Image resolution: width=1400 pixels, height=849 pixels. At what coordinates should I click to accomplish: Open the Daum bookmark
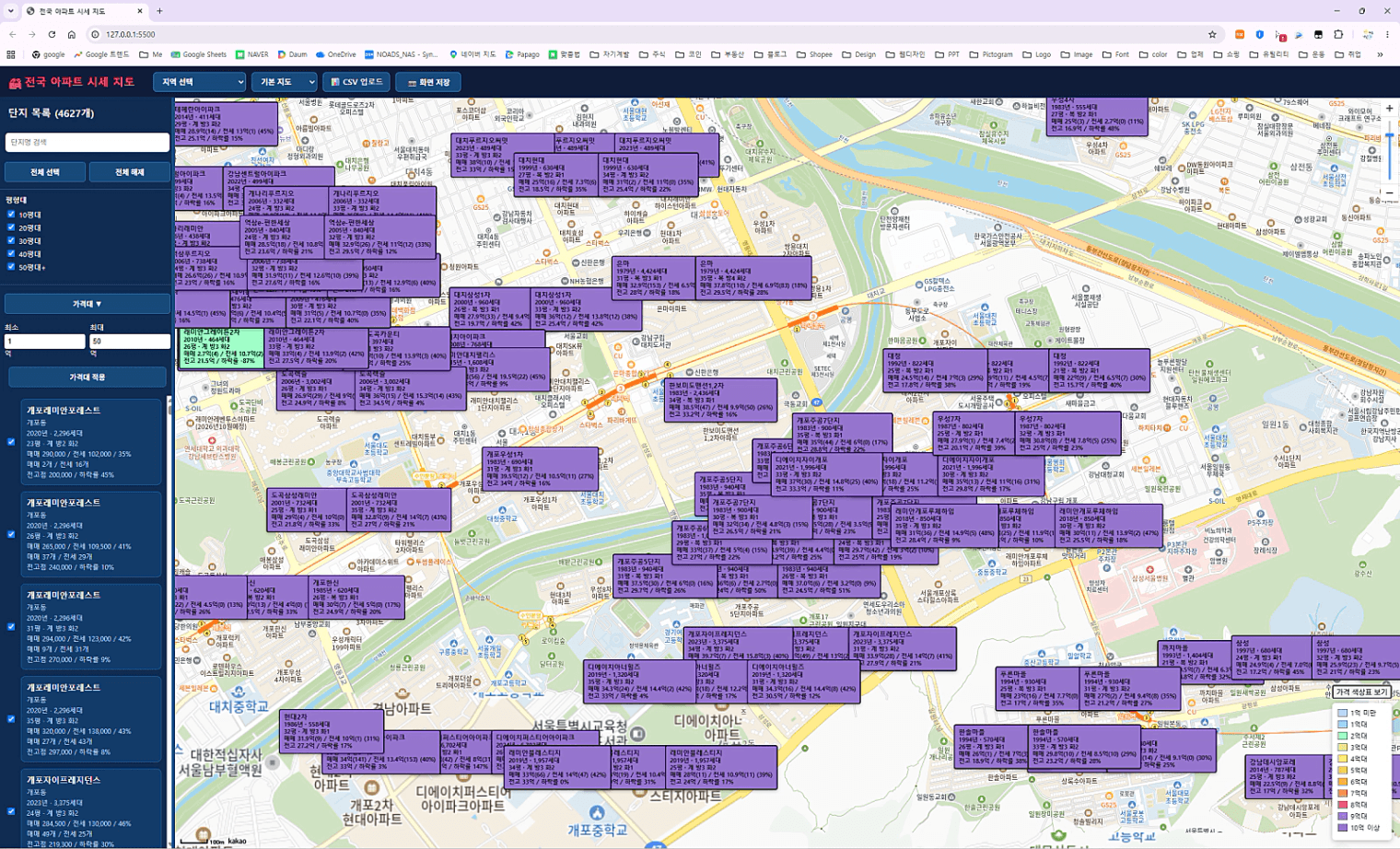292,54
